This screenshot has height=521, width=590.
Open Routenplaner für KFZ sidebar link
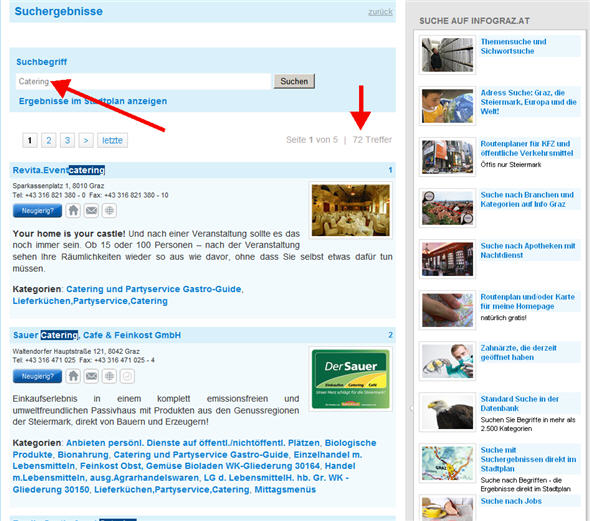527,149
